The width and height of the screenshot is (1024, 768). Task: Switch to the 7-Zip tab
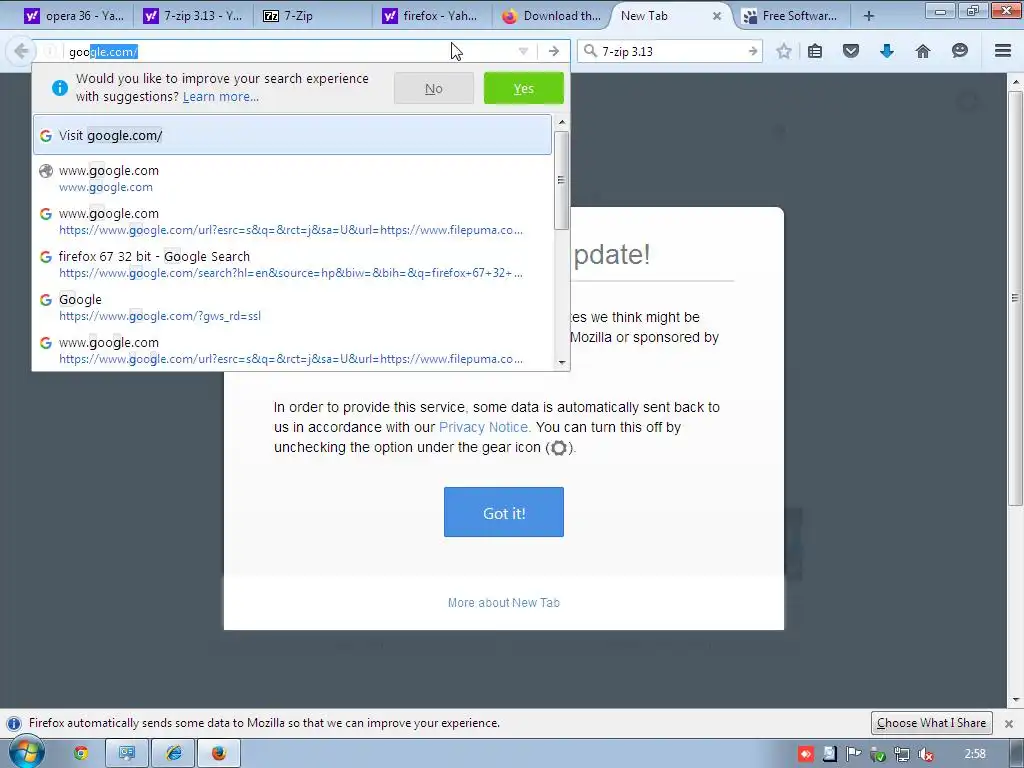point(312,16)
